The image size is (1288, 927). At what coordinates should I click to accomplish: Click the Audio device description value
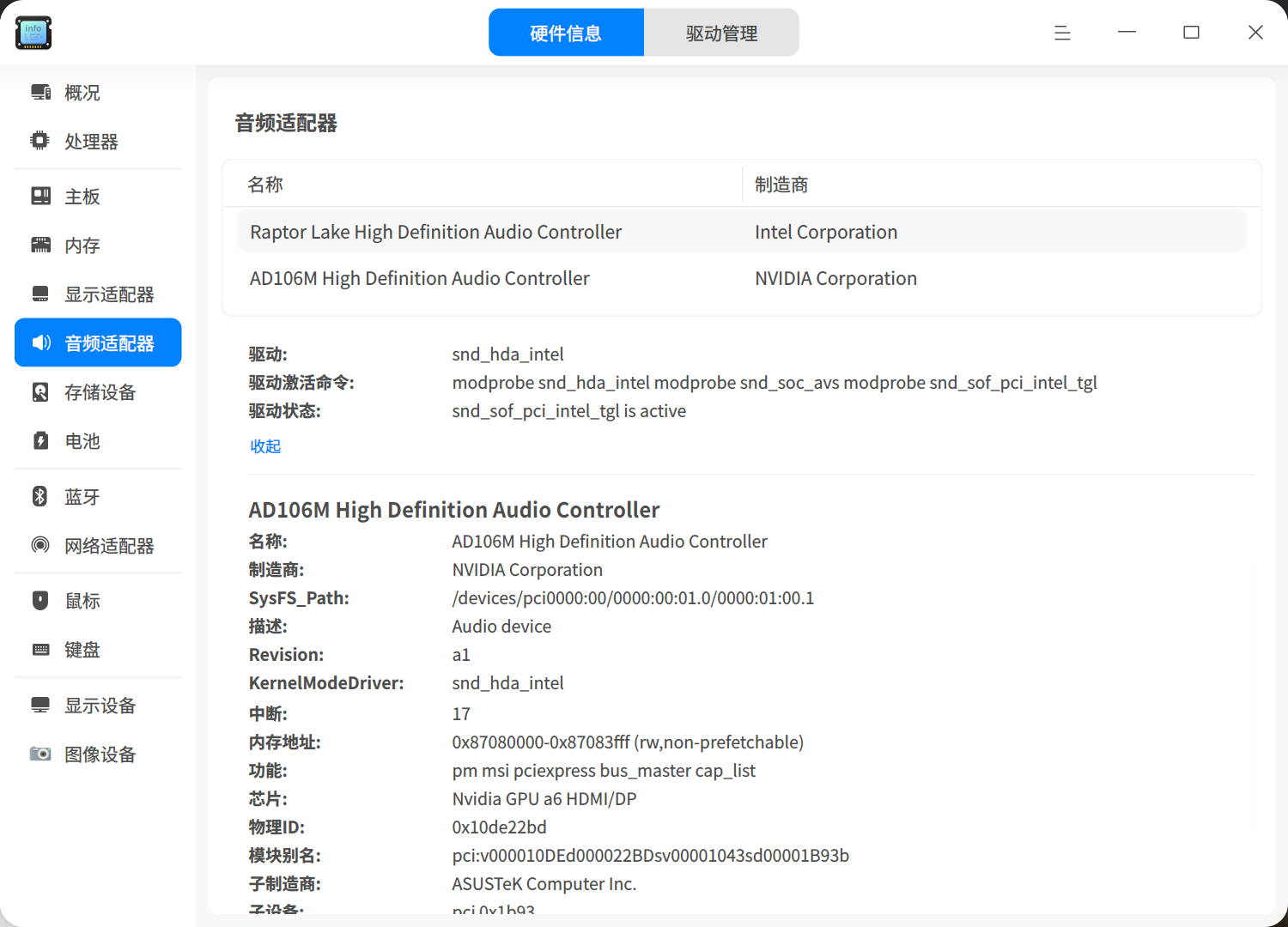[x=501, y=627]
